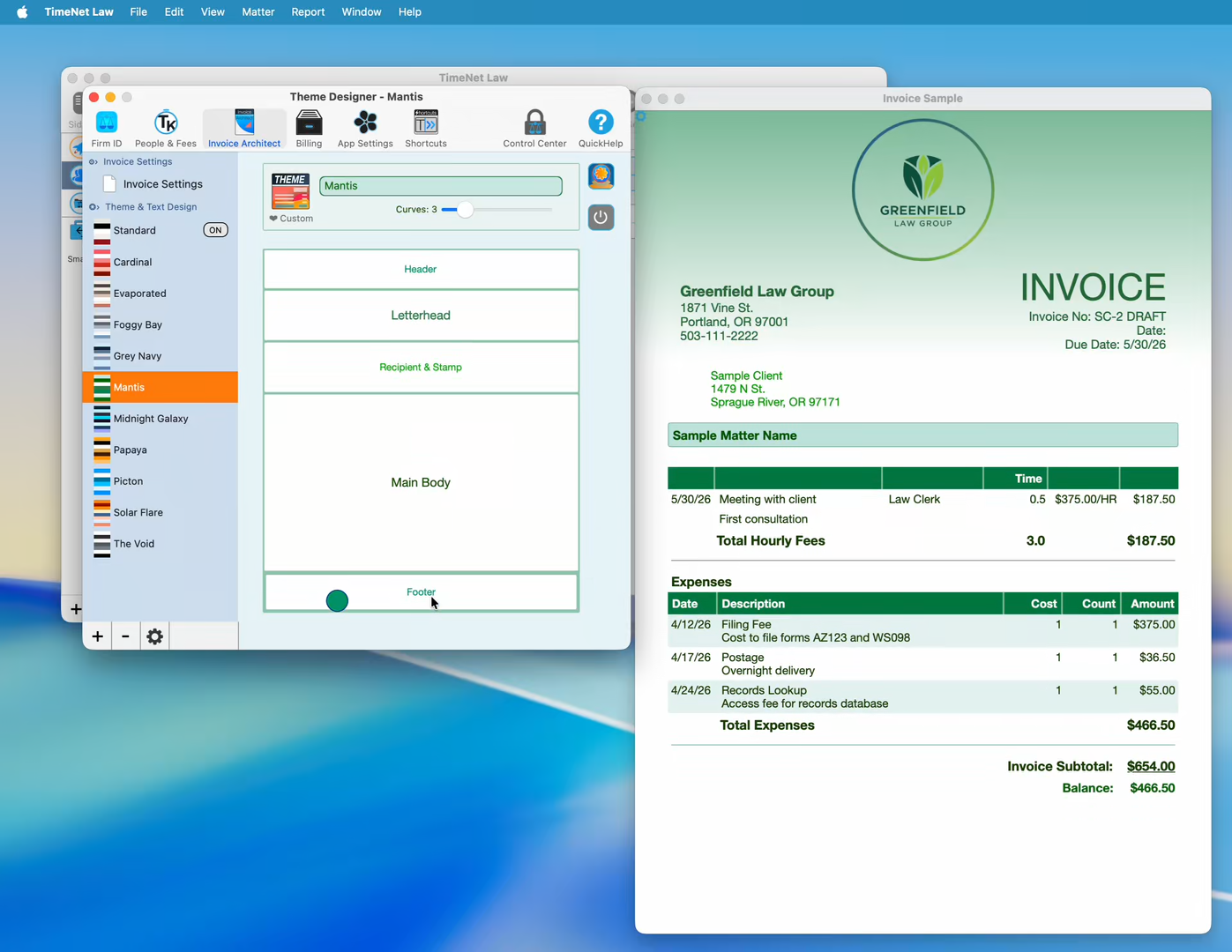Open People & Fees settings
This screenshot has height=952, width=1232.
[x=165, y=129]
